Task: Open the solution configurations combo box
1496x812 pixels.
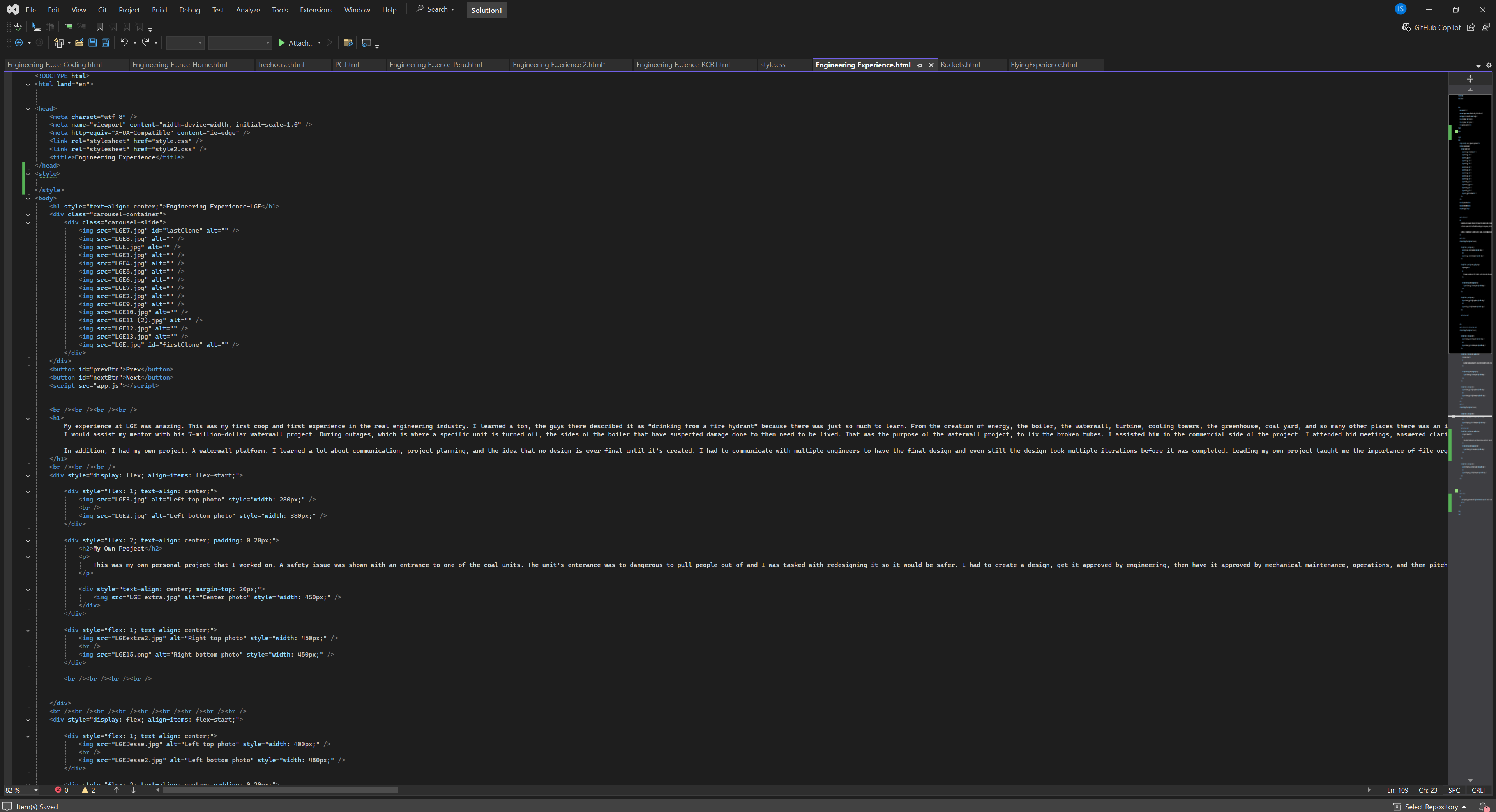Action: 185,42
